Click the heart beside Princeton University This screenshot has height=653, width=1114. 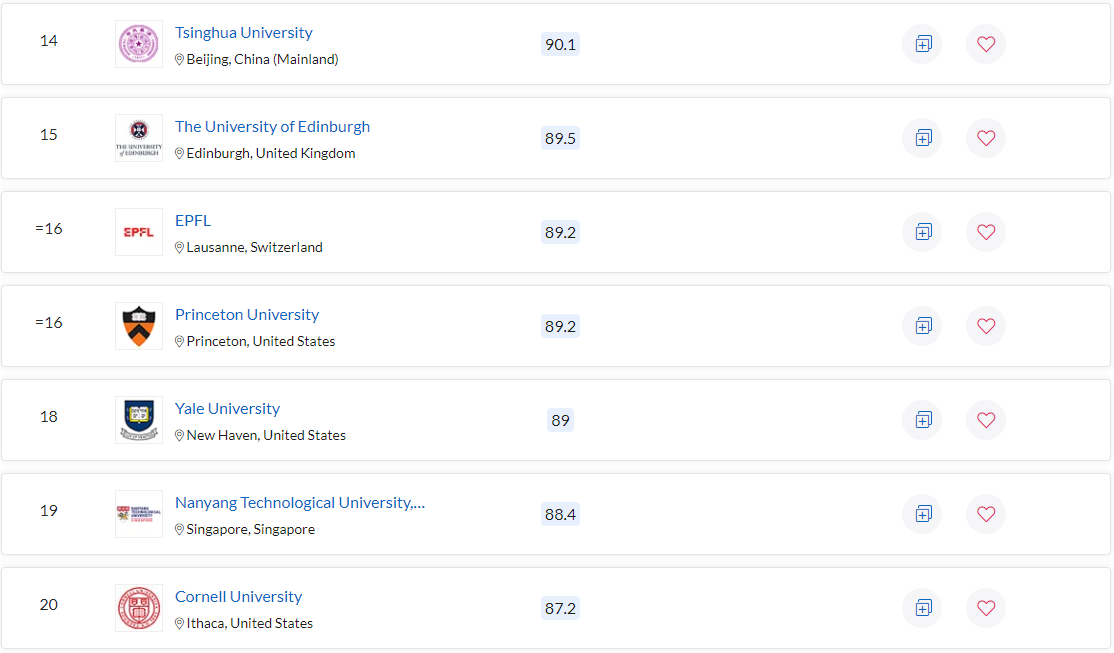[x=986, y=326]
